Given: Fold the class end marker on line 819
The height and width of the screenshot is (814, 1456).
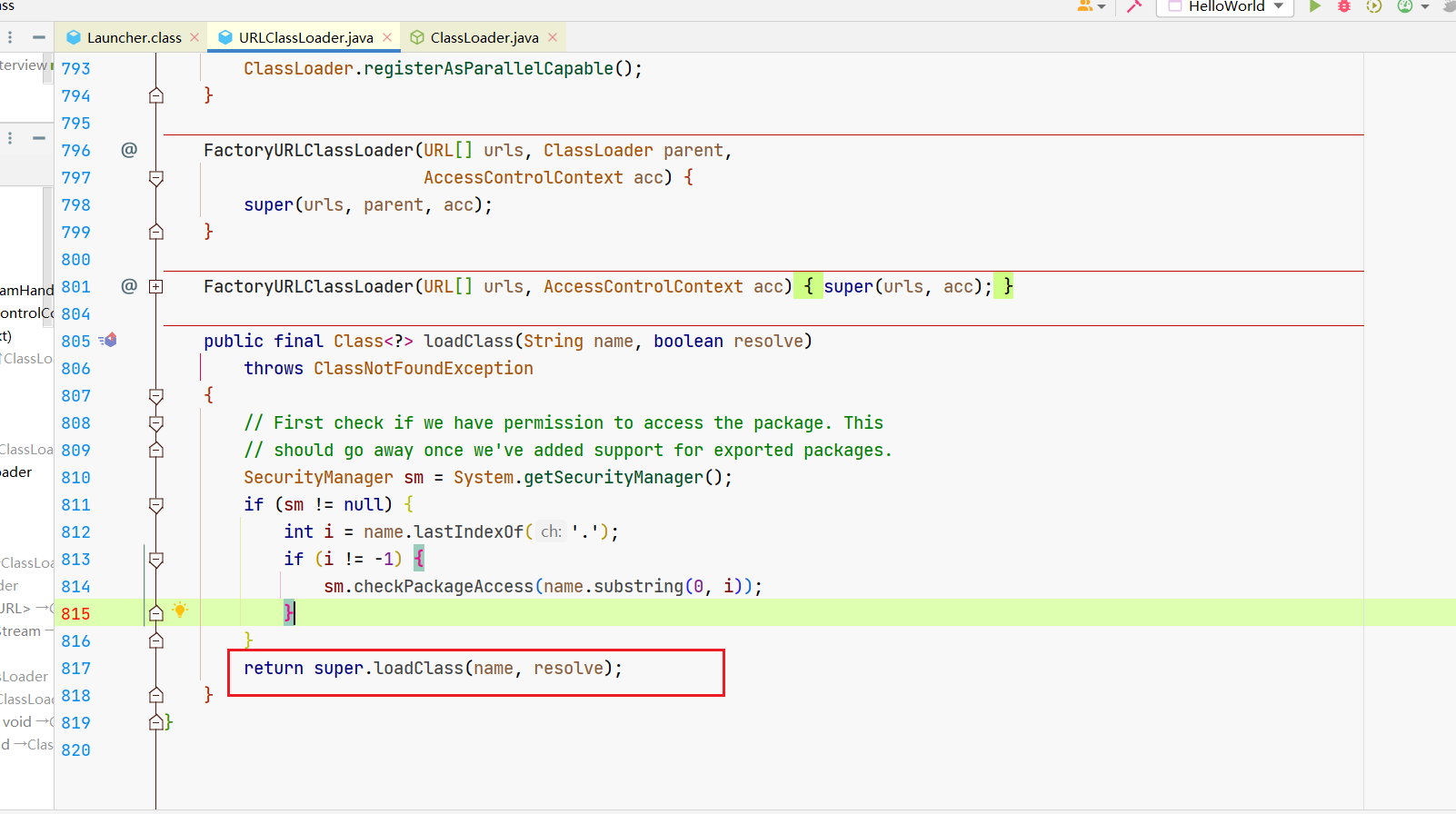Looking at the screenshot, I should [156, 722].
